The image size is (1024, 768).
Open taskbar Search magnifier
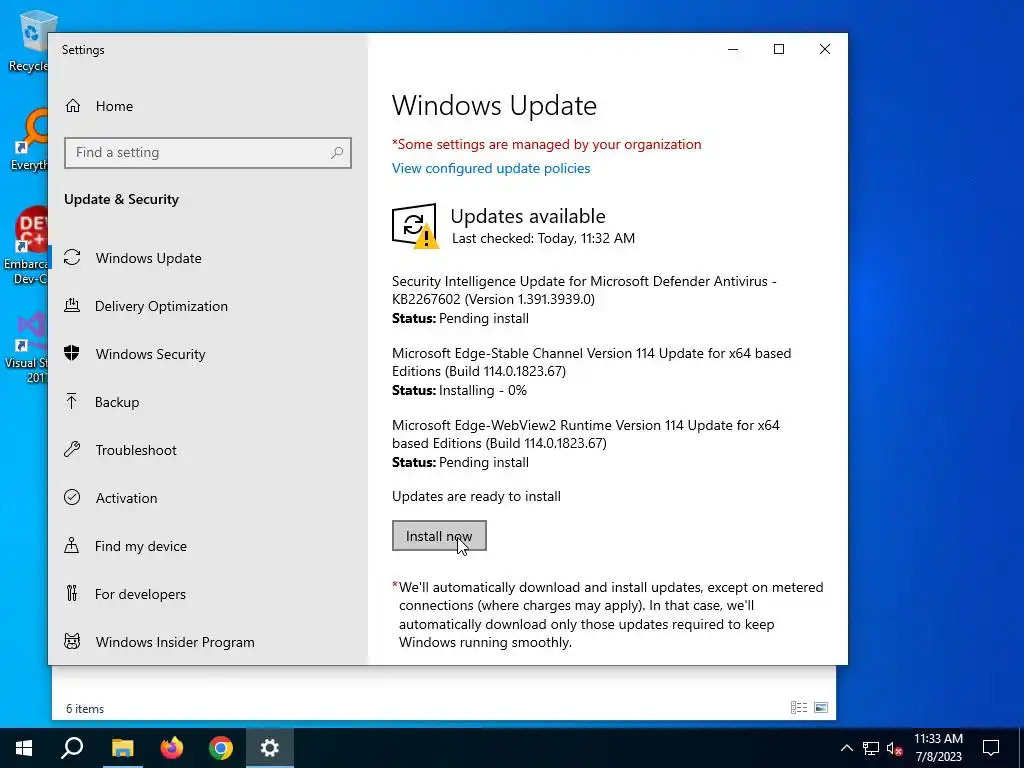[x=72, y=748]
